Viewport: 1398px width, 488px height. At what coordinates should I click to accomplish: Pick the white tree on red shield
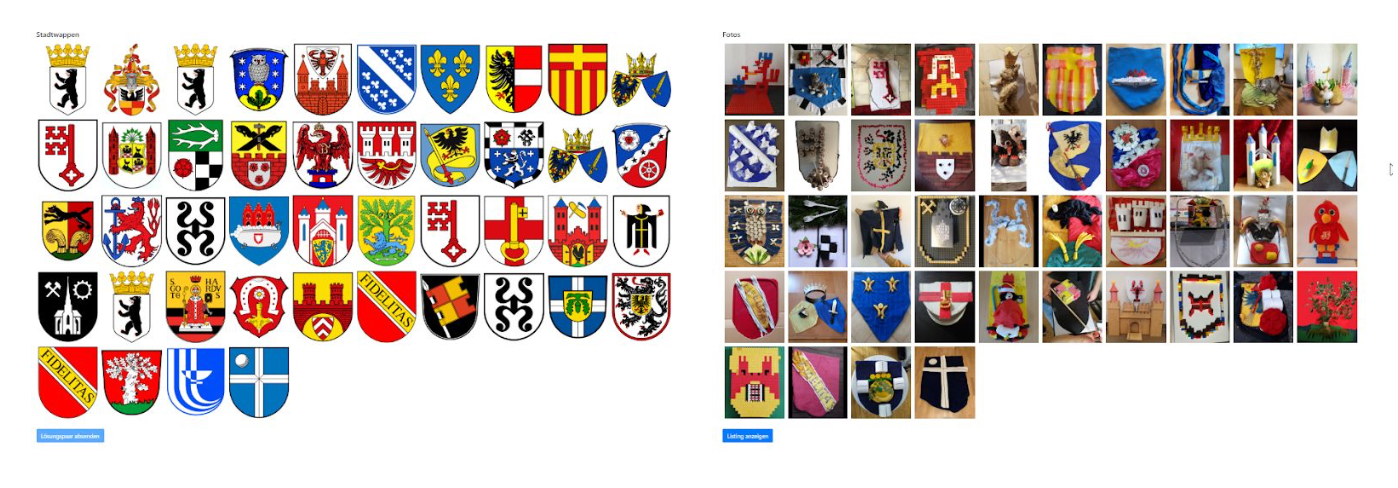tap(131, 382)
